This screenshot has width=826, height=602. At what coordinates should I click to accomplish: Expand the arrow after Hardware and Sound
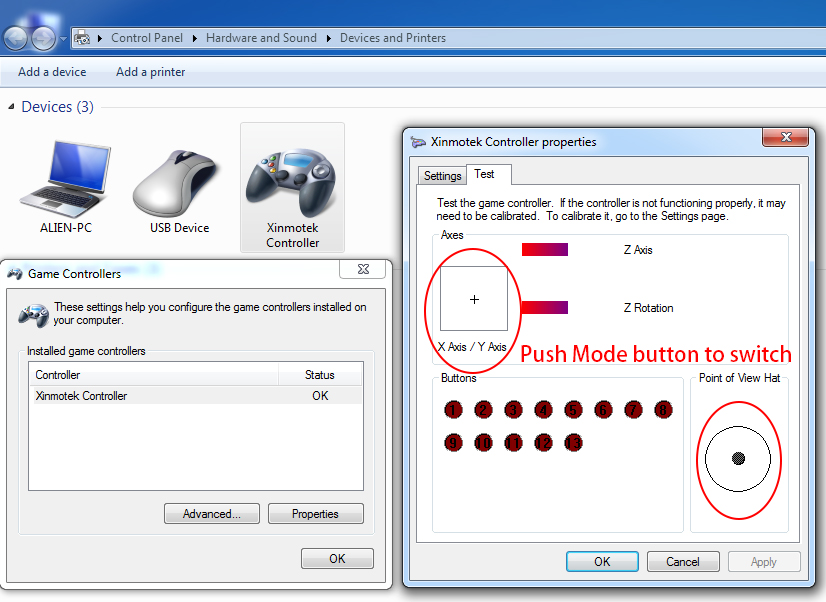pos(329,38)
